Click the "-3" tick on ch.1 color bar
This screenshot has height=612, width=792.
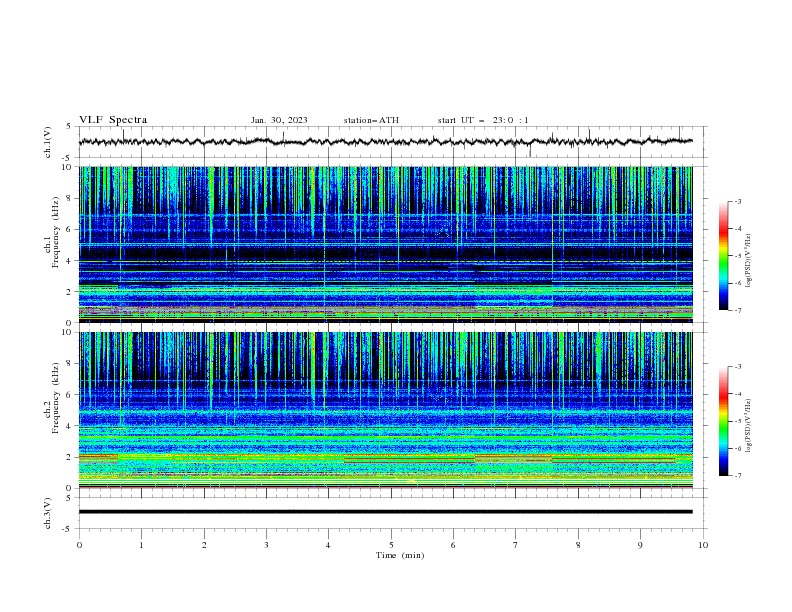coord(738,201)
